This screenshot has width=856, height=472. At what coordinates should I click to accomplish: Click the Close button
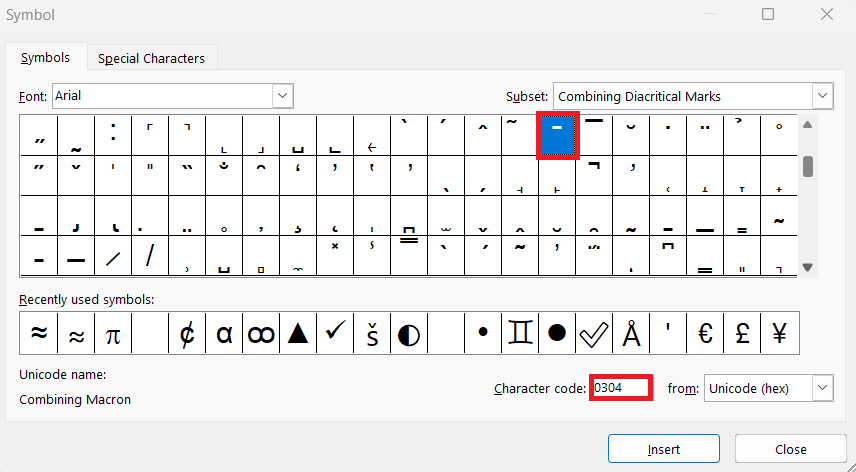(x=790, y=449)
